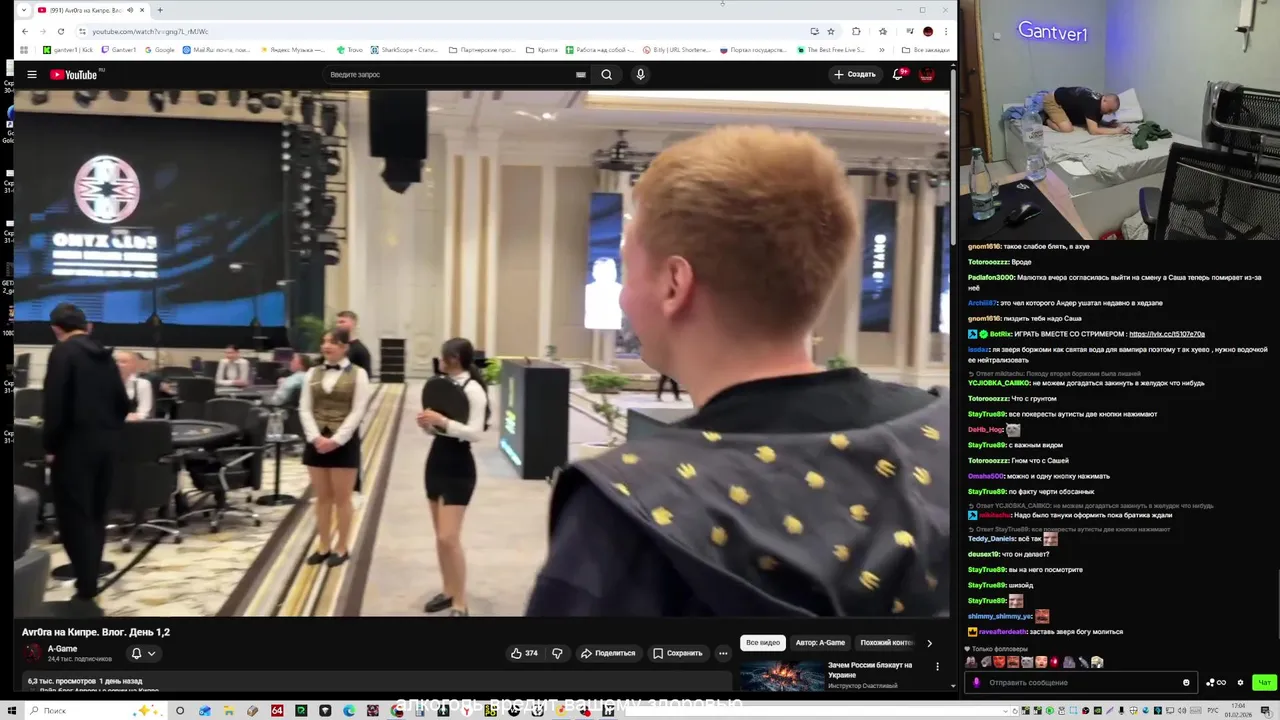Open options menu for Зачем России блэкаут video

pos(937,666)
